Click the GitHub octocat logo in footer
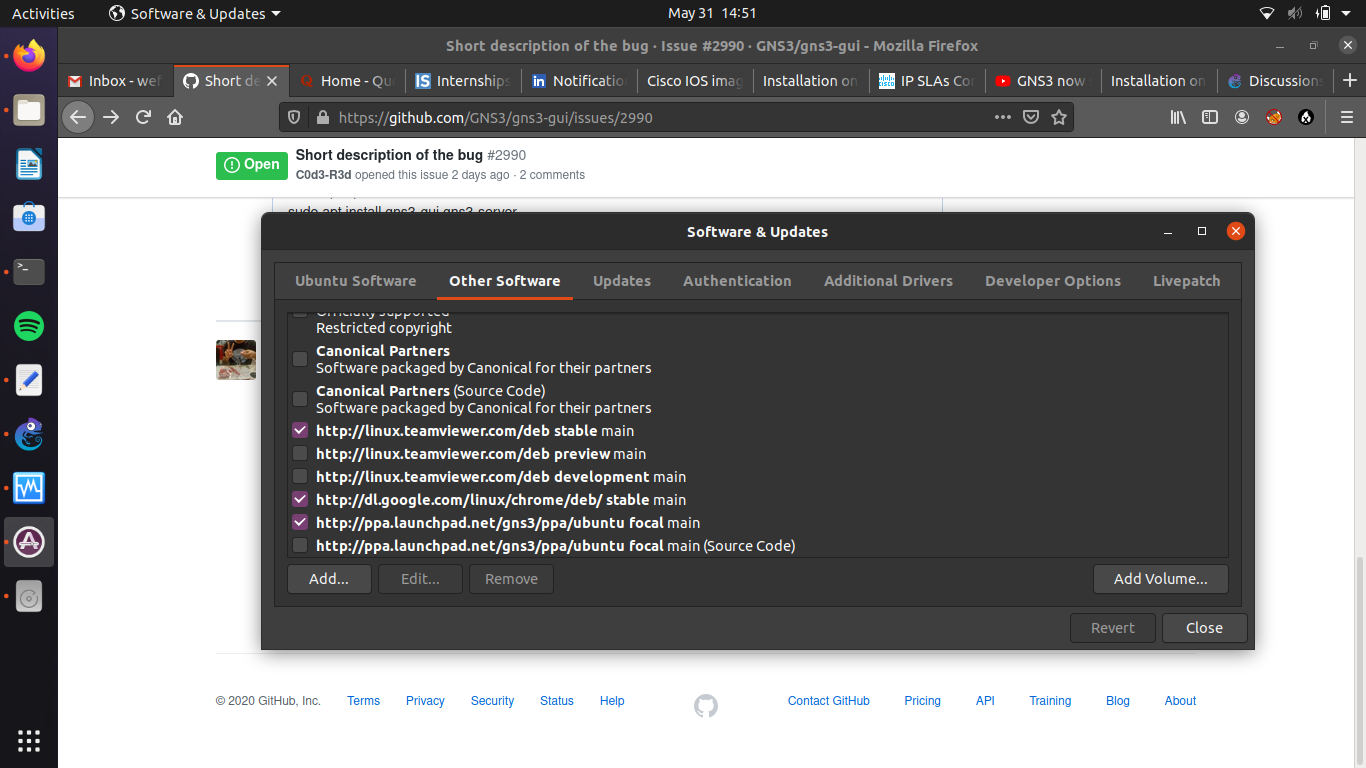The image size is (1366, 768). click(x=705, y=705)
